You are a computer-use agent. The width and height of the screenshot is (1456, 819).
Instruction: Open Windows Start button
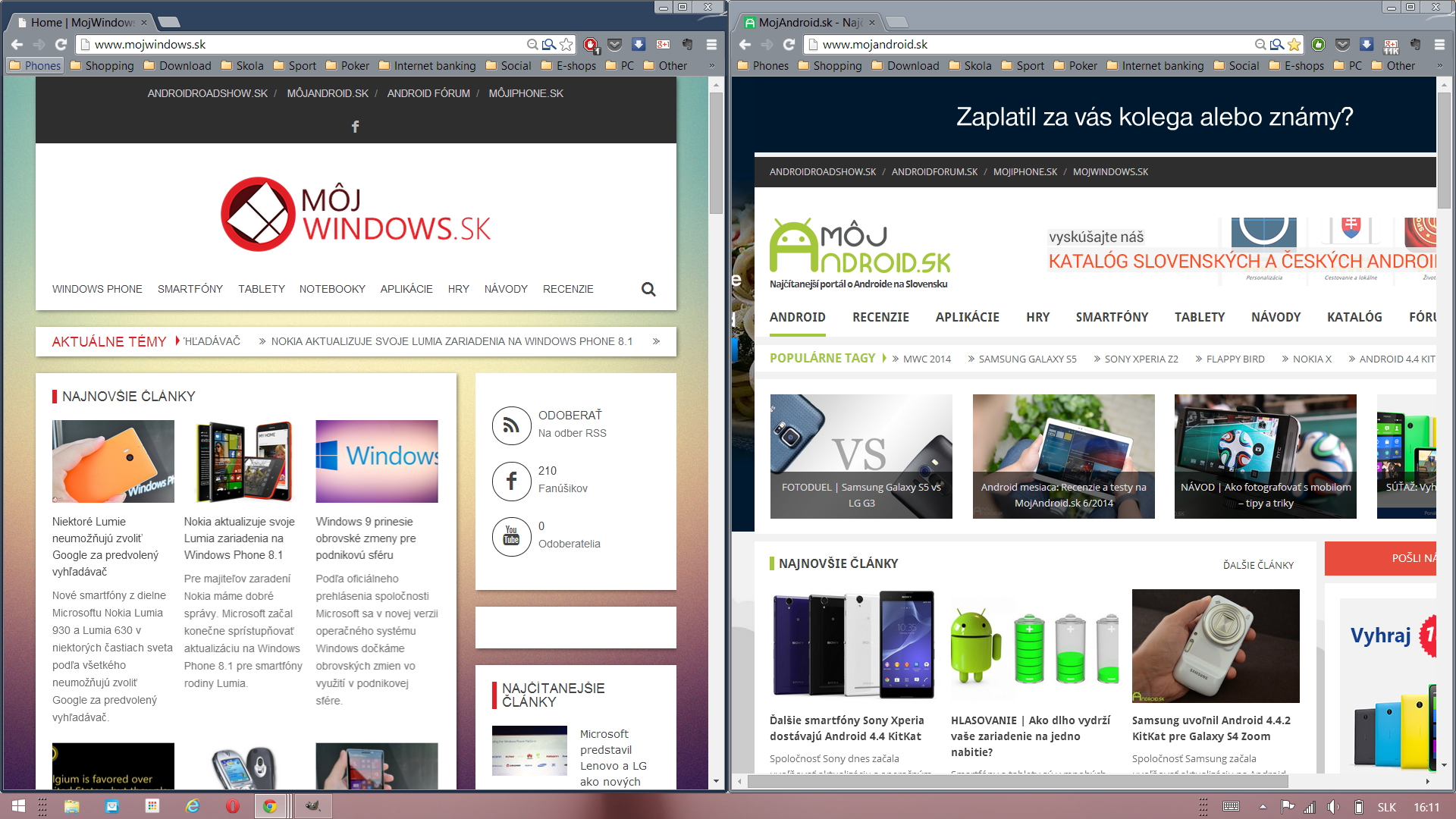[19, 806]
